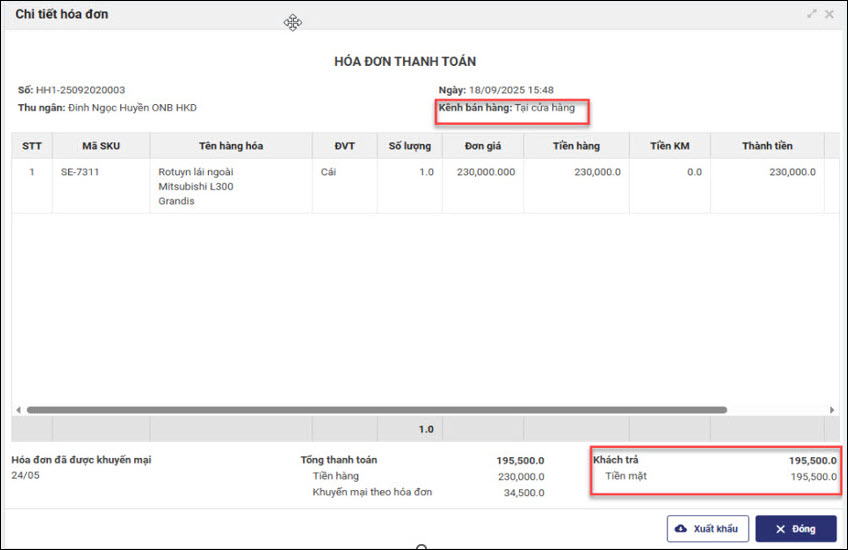
Task: Click the Rotuyn lái ngoài product name
Action: 195,172
